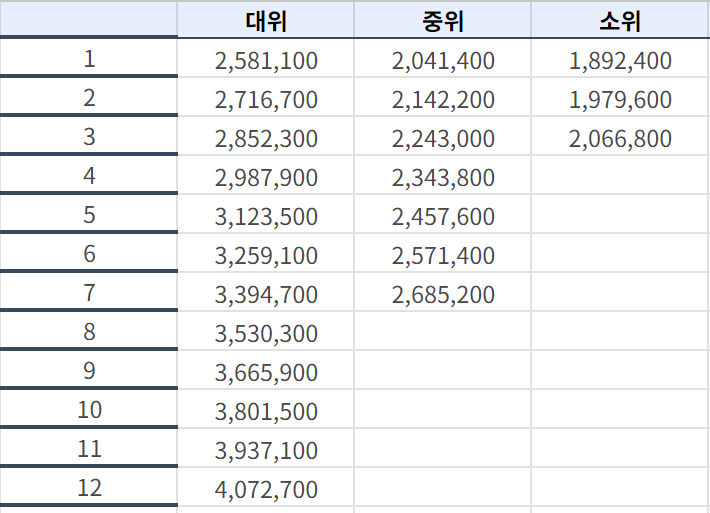Select row number 9 cell
The image size is (710, 513).
click(x=89, y=369)
